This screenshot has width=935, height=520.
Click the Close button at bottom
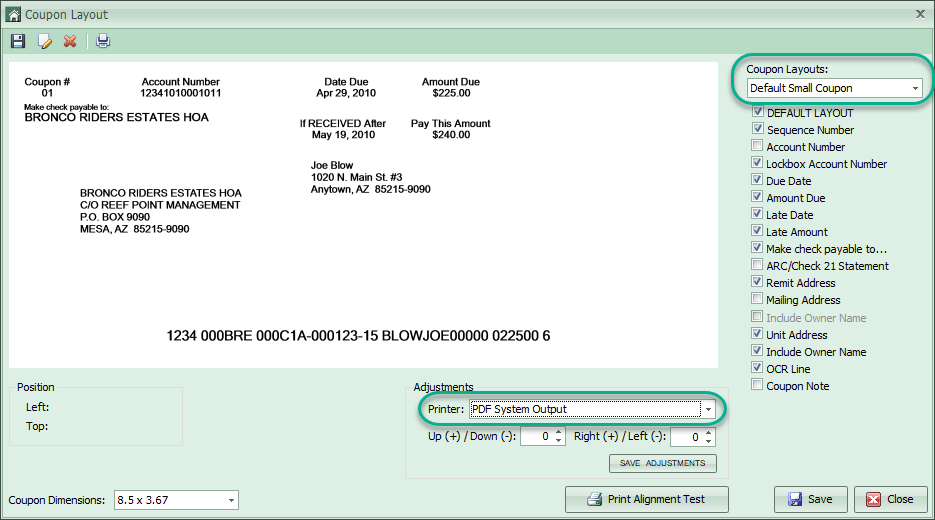(x=891, y=500)
